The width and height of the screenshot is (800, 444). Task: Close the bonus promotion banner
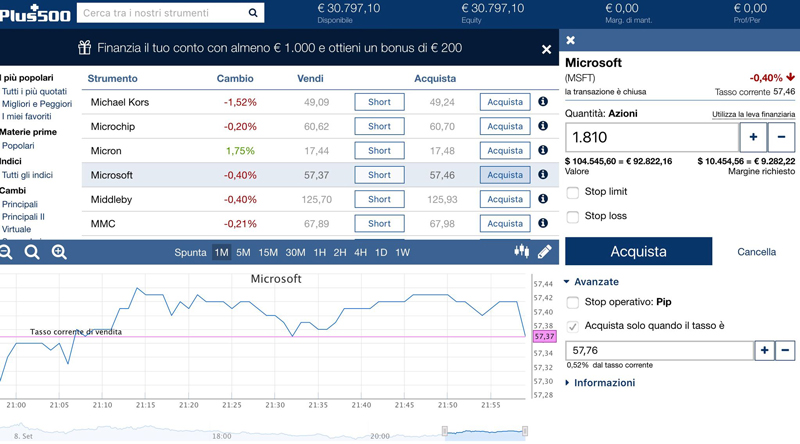coord(546,50)
